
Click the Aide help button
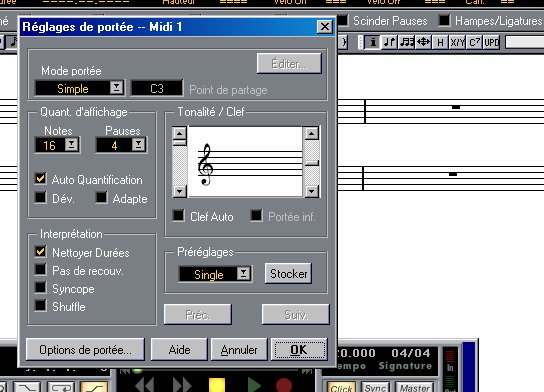(179, 350)
